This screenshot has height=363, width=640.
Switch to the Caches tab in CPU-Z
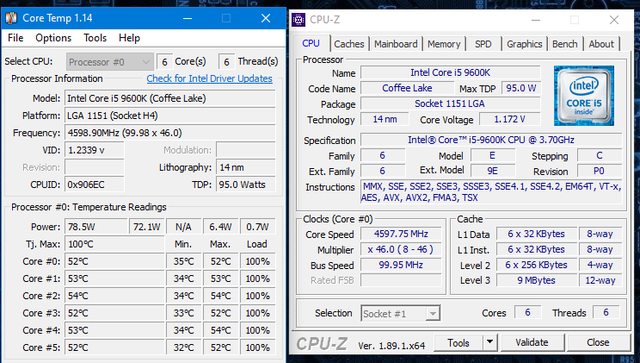[349, 44]
